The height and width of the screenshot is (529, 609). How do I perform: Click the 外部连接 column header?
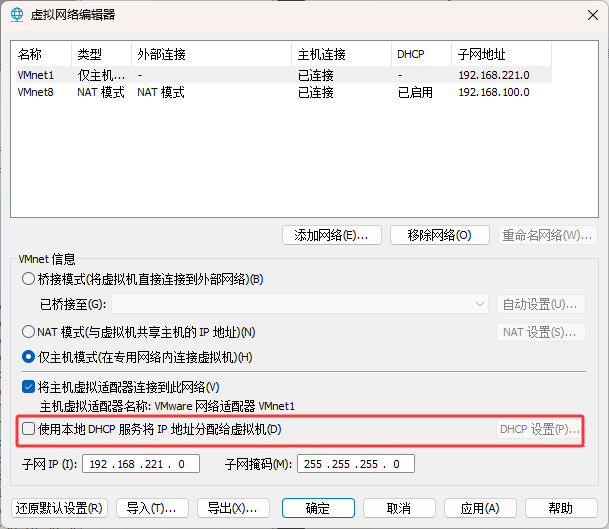point(211,54)
